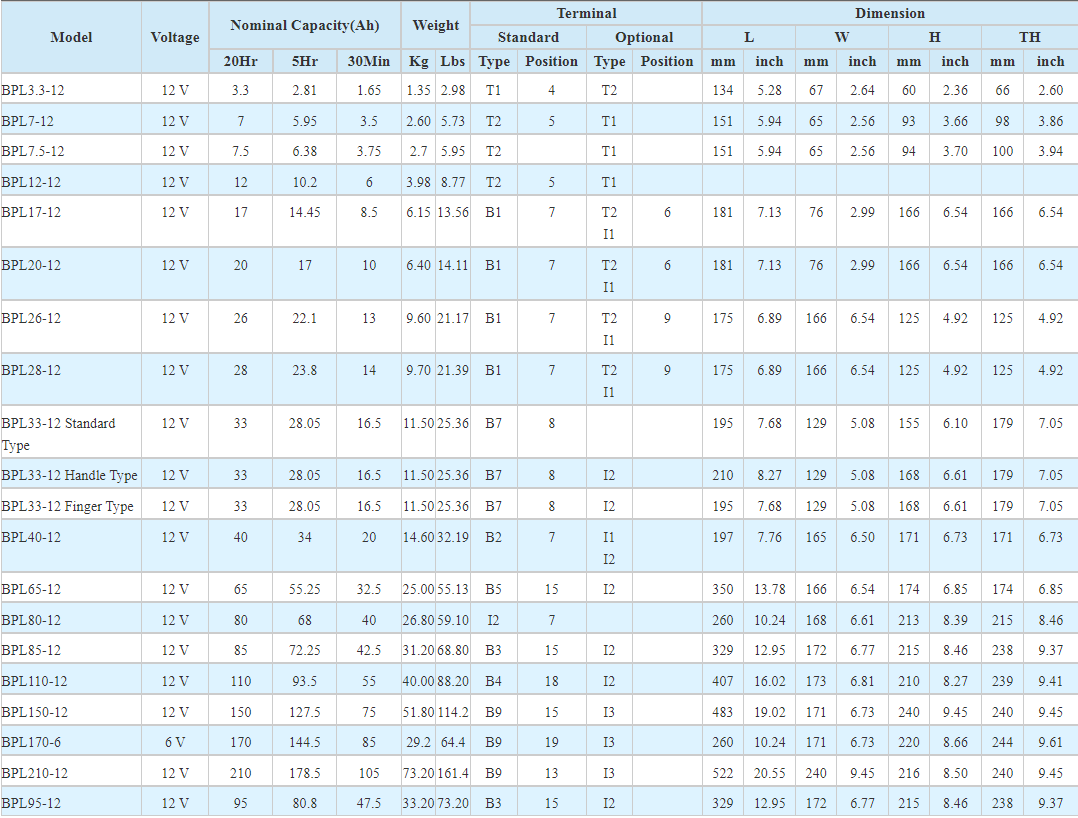Screen dimensions: 1078x818
Task: Click the Optional terminal sub-header
Action: point(644,37)
